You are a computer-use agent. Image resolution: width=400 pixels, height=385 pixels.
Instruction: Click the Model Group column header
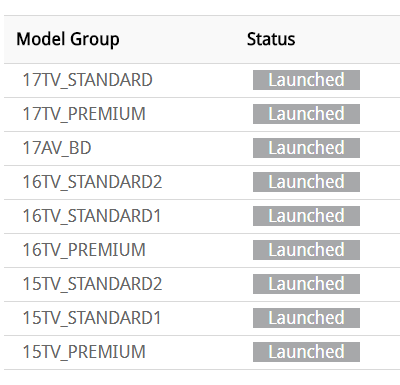pyautogui.click(x=68, y=39)
